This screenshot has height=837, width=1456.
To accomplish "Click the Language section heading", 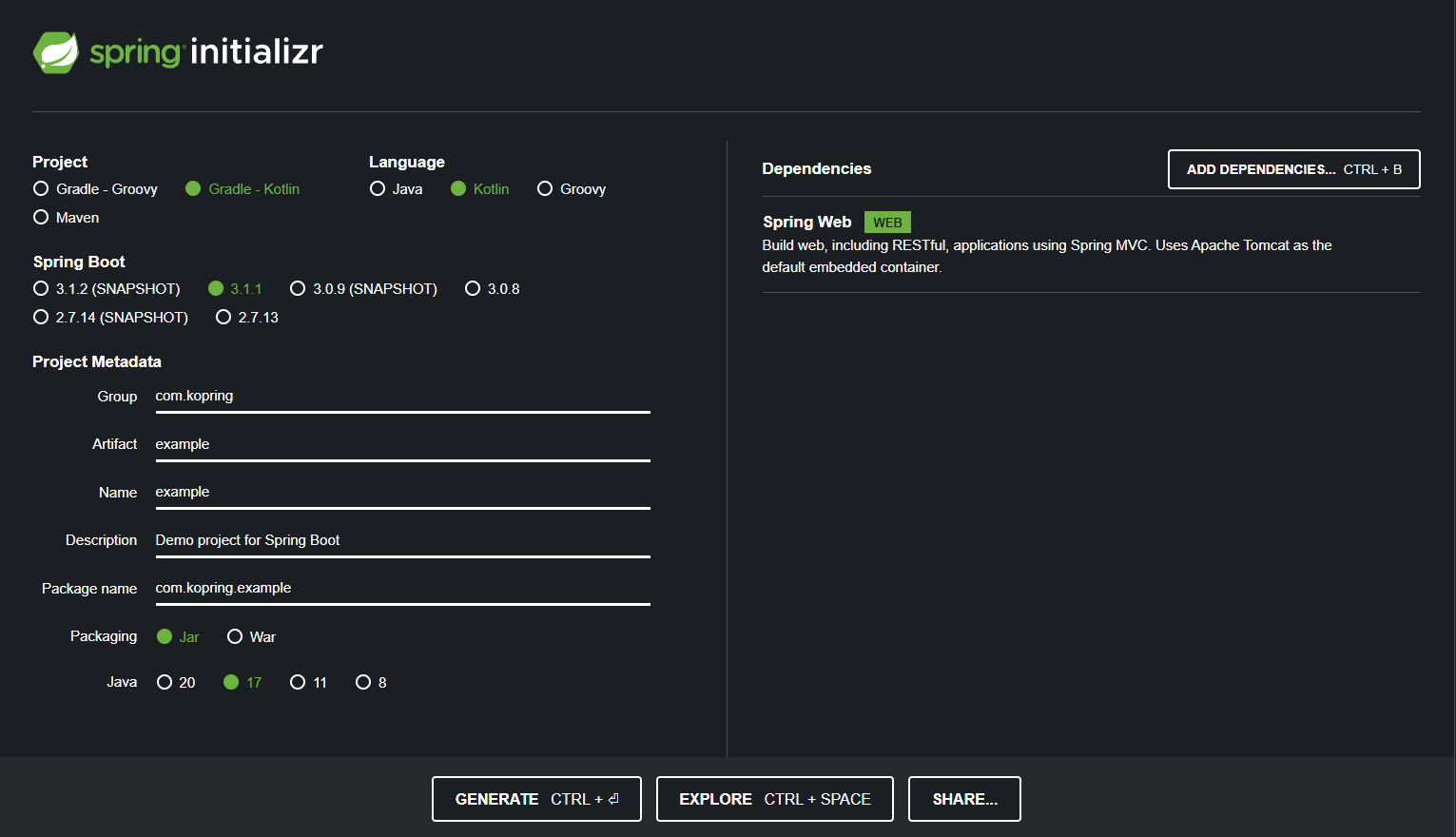I will pos(407,162).
